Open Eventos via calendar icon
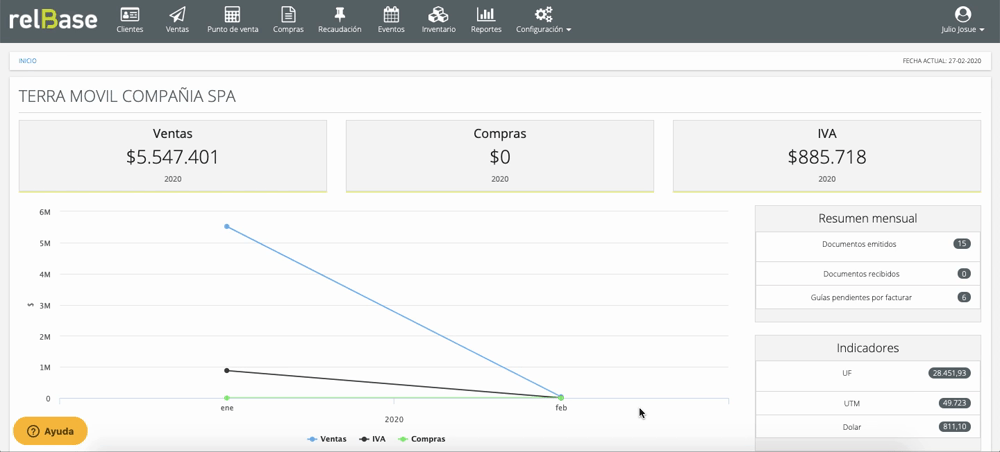 click(x=392, y=20)
